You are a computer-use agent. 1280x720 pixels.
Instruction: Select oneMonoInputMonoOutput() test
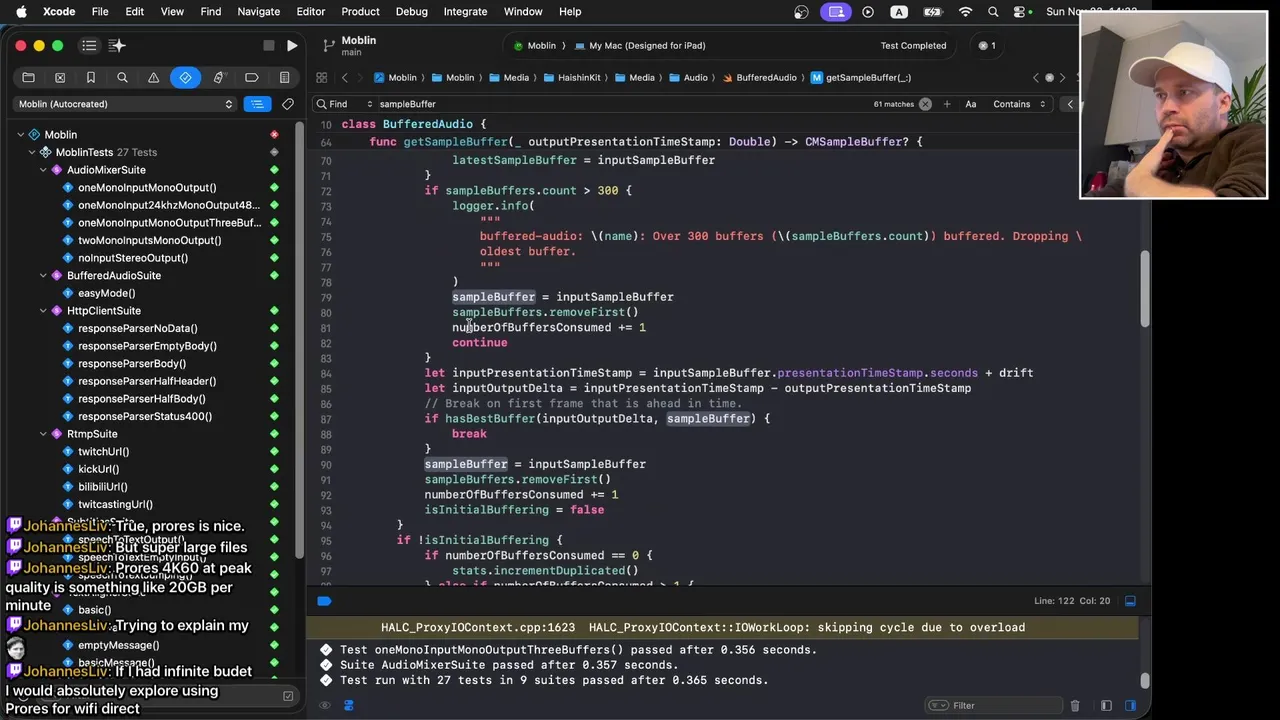pyautogui.click(x=147, y=188)
